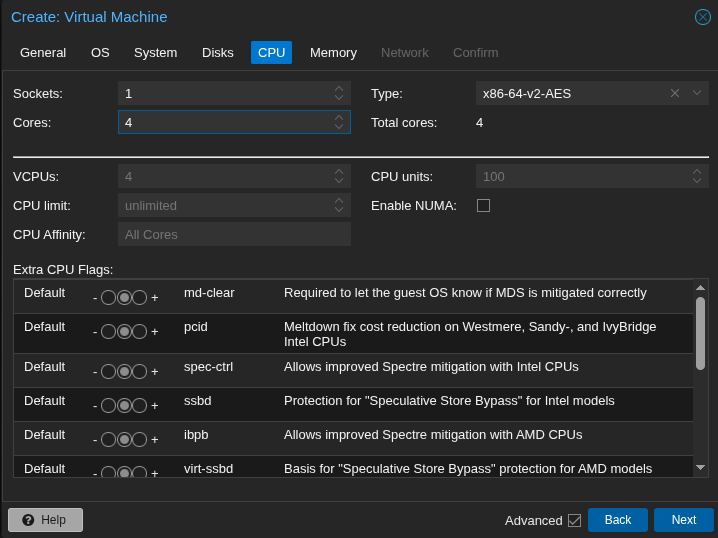Screen dimensions: 718x538
Task: Clear the CPU Type field with X icon
Action: point(674,93)
